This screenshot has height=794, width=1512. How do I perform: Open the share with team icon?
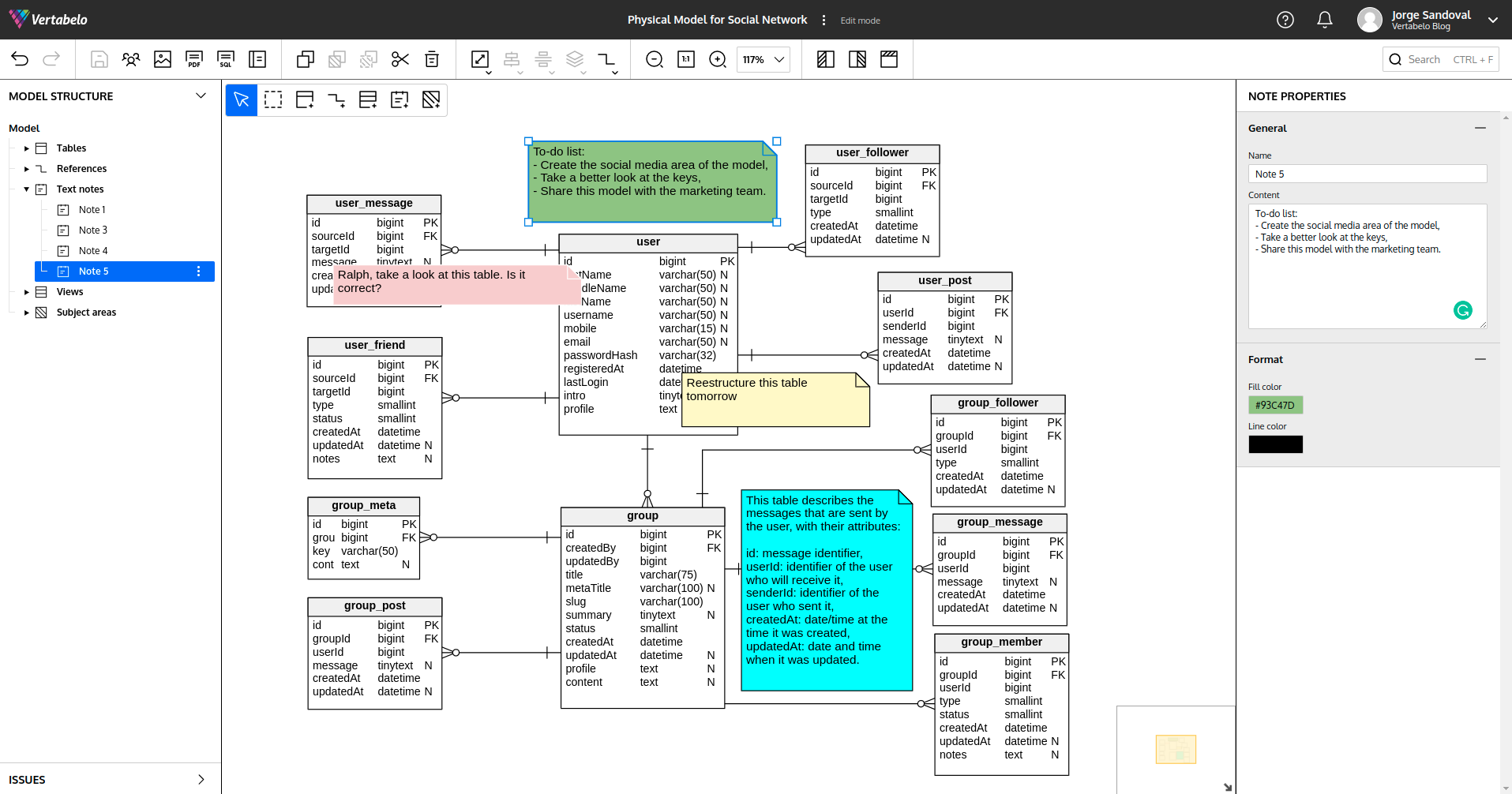click(x=131, y=59)
